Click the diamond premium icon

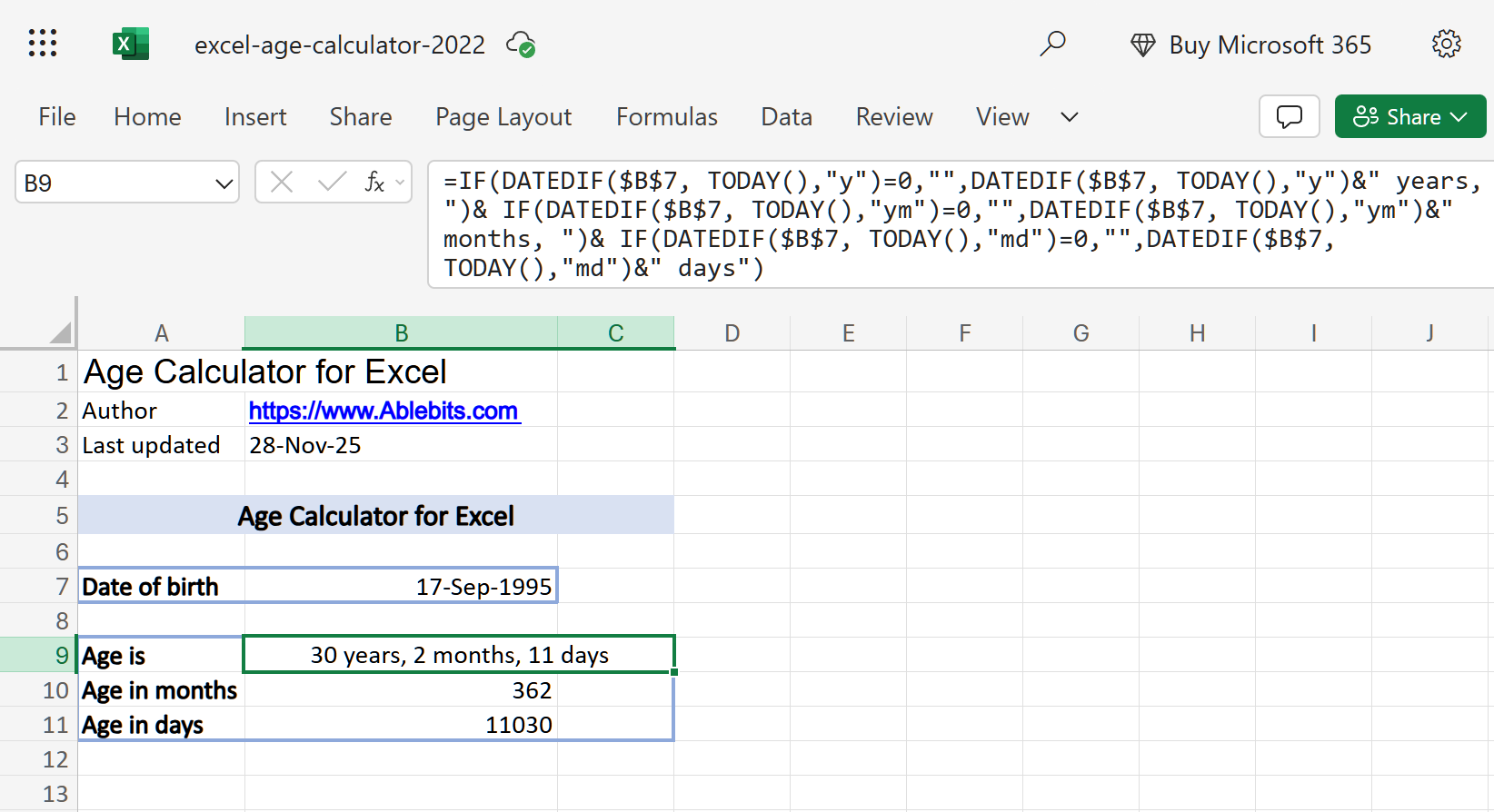[x=1142, y=45]
